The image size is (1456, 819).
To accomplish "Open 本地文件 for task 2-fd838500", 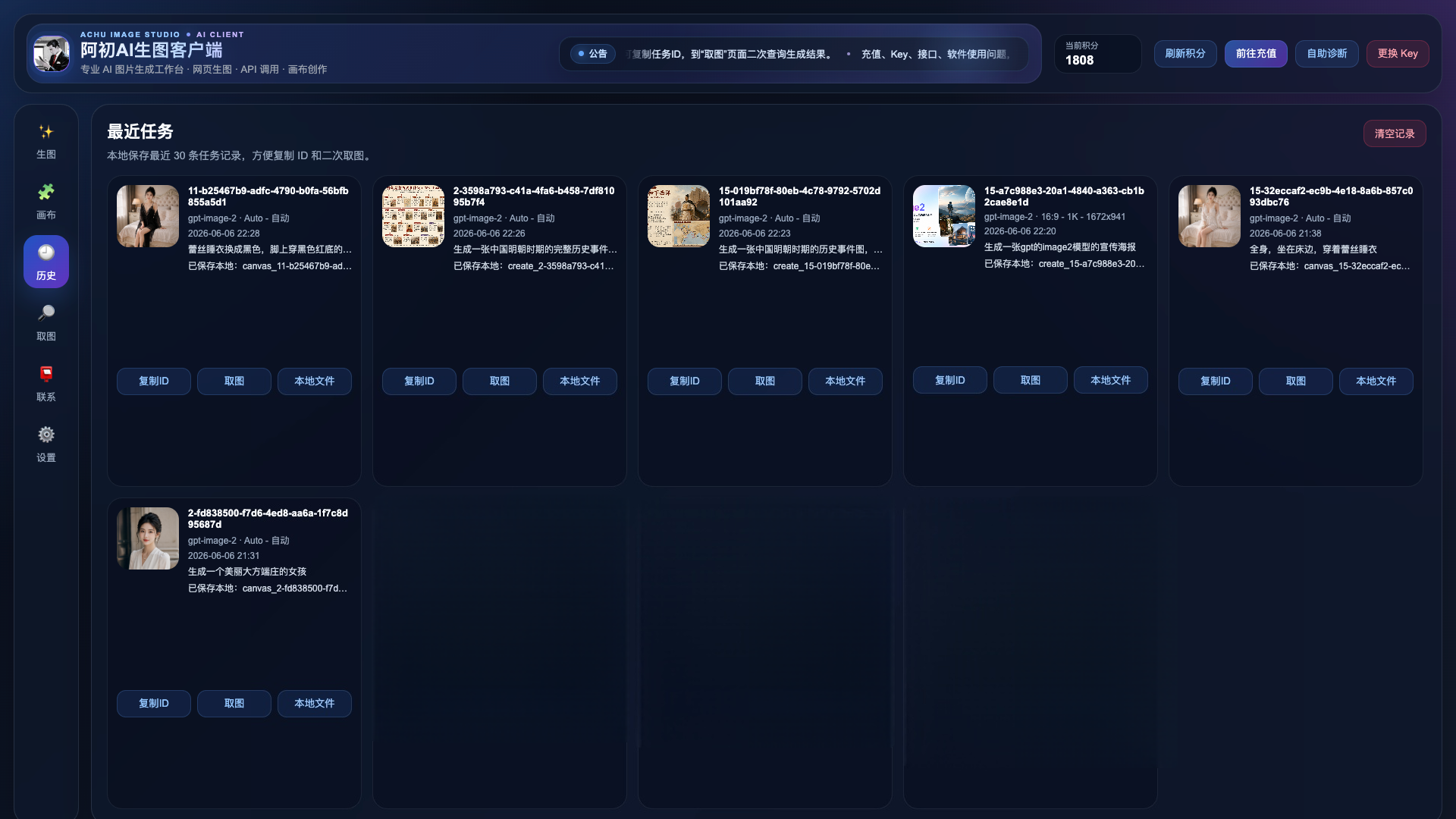I will 315,704.
